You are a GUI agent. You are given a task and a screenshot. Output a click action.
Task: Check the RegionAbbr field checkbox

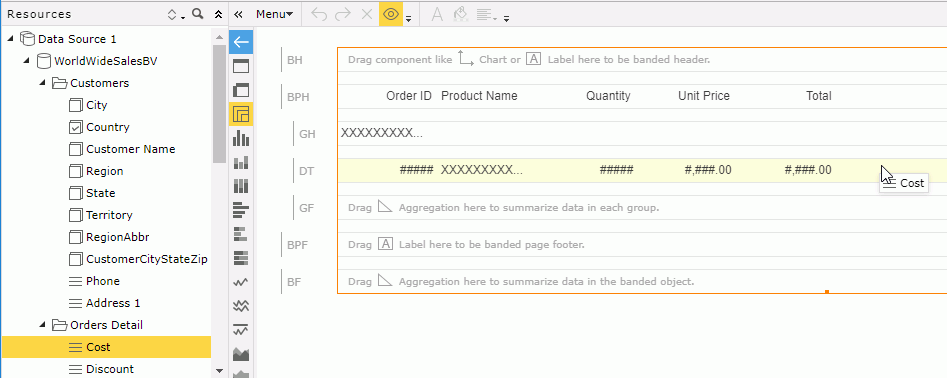[75, 237]
